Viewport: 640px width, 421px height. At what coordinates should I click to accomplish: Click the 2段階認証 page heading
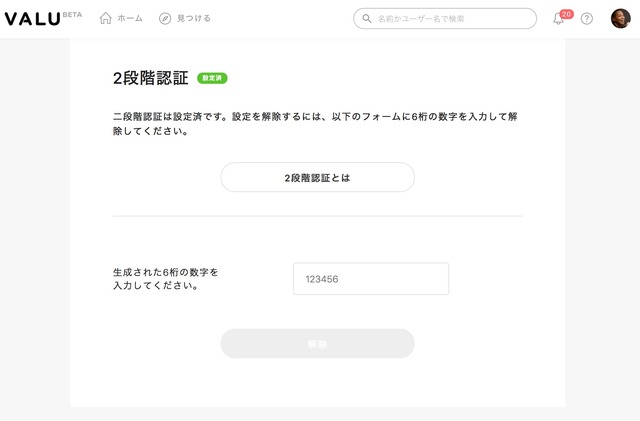tap(151, 78)
